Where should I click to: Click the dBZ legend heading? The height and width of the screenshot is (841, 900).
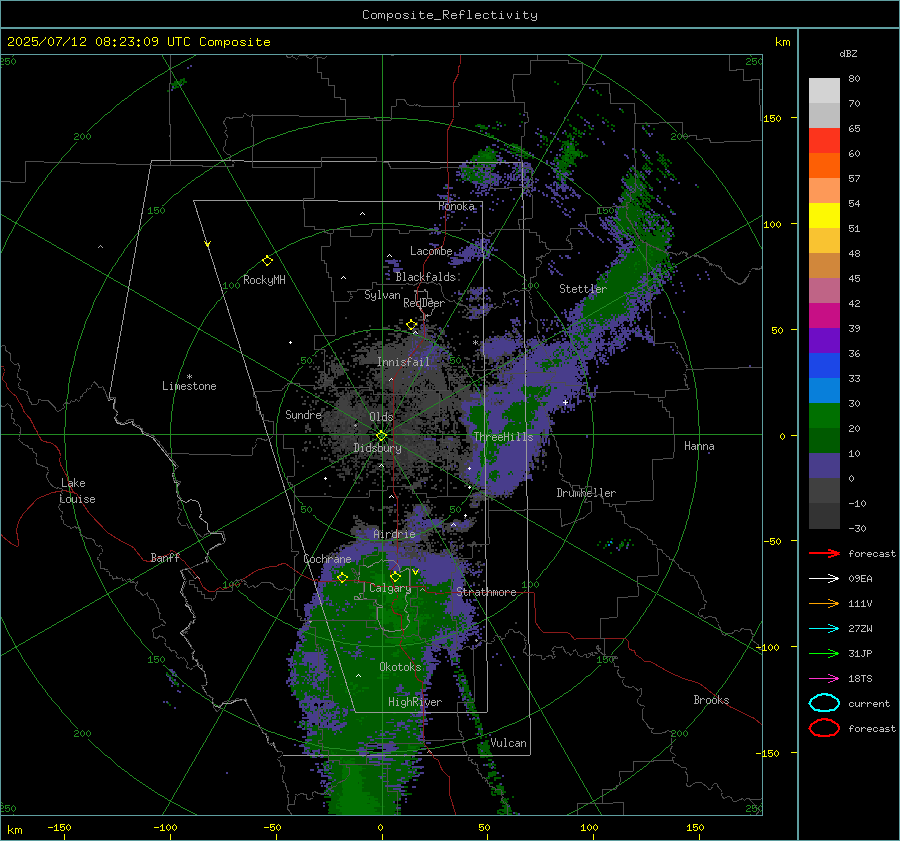click(848, 53)
